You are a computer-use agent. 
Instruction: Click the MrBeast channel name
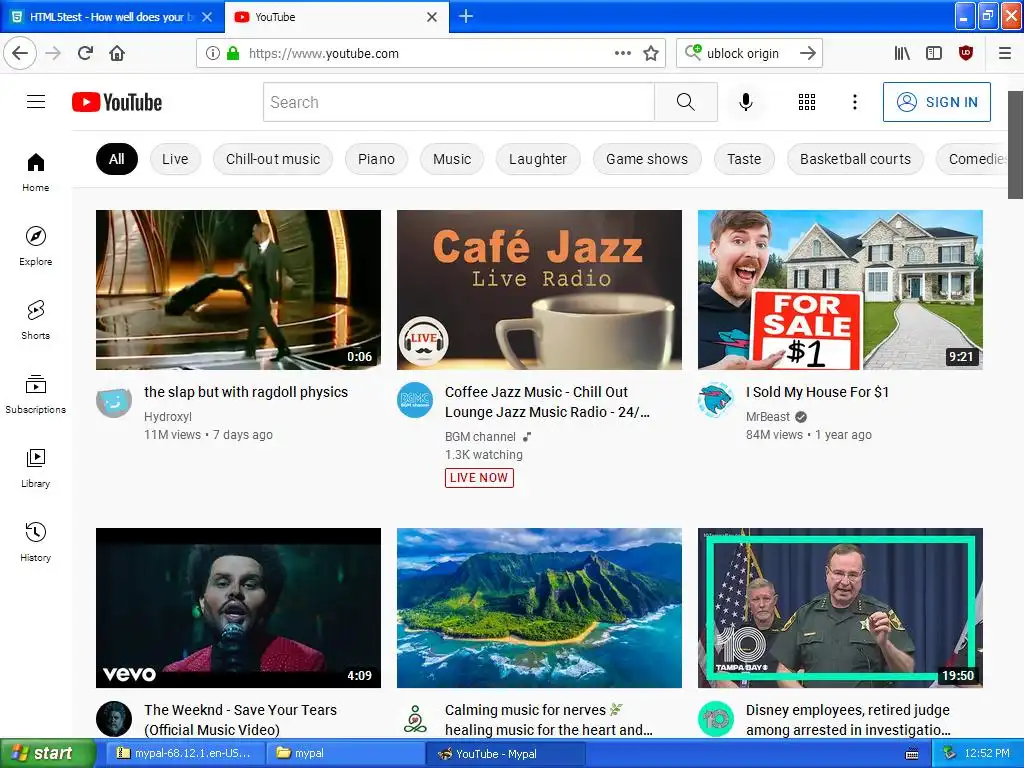click(768, 417)
